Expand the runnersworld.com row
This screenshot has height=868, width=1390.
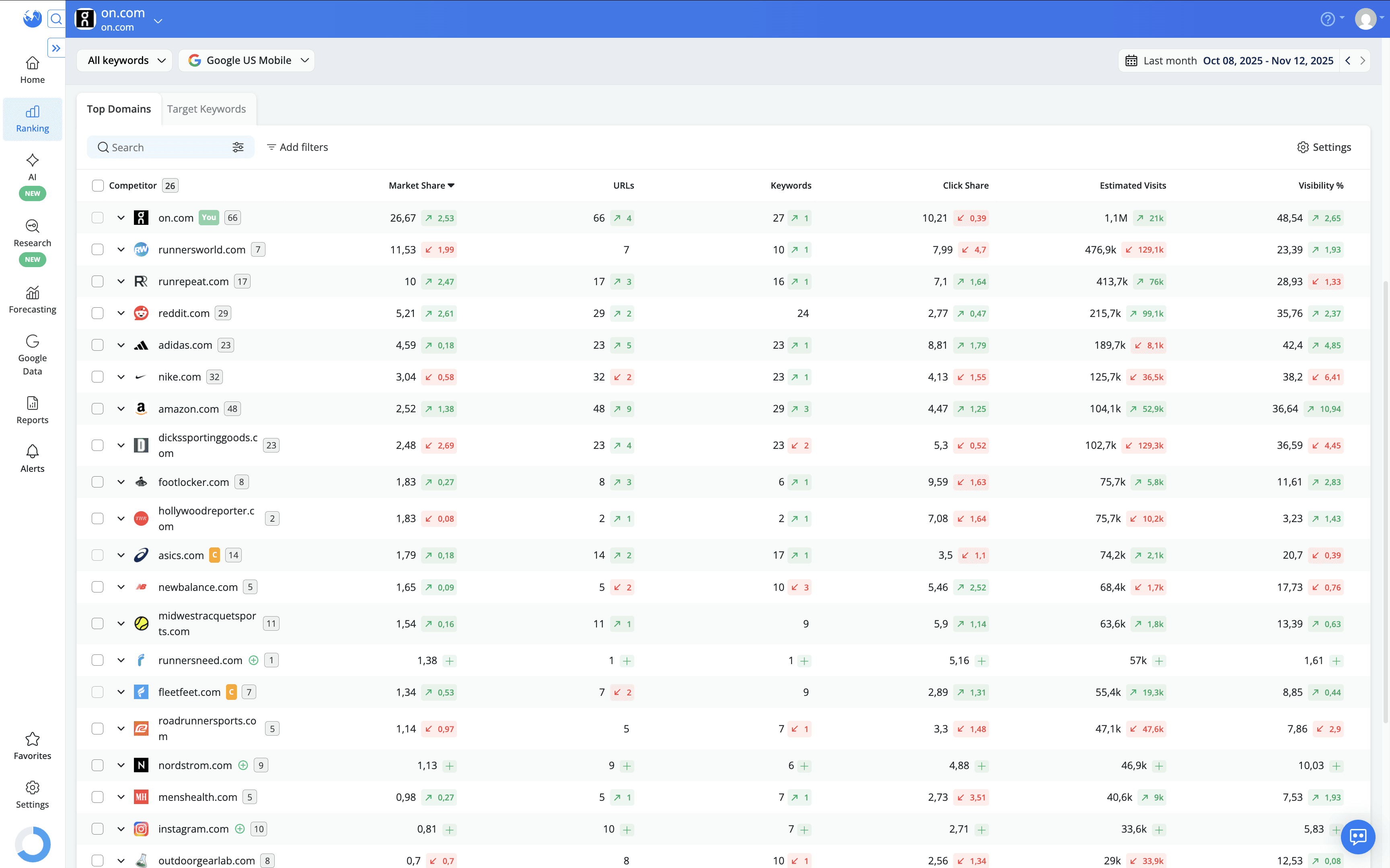pos(121,250)
